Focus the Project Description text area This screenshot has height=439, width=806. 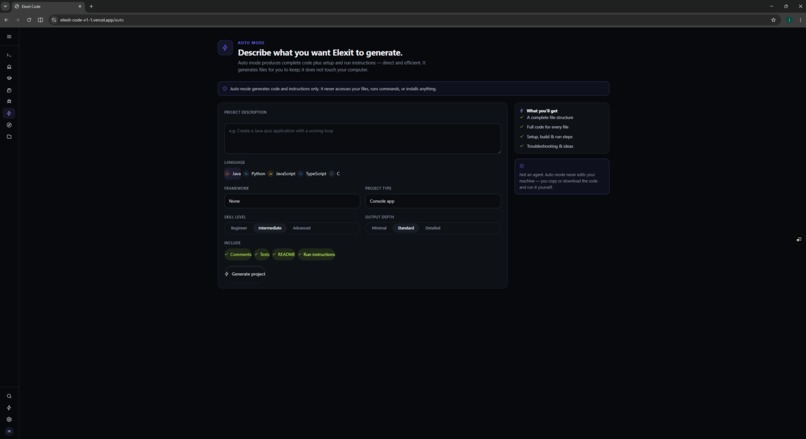pyautogui.click(x=362, y=138)
